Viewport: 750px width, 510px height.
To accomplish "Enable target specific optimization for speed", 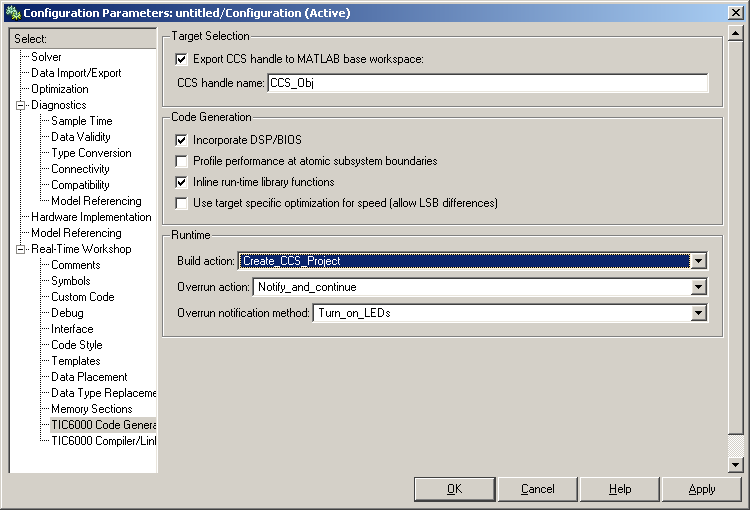I will [x=181, y=203].
